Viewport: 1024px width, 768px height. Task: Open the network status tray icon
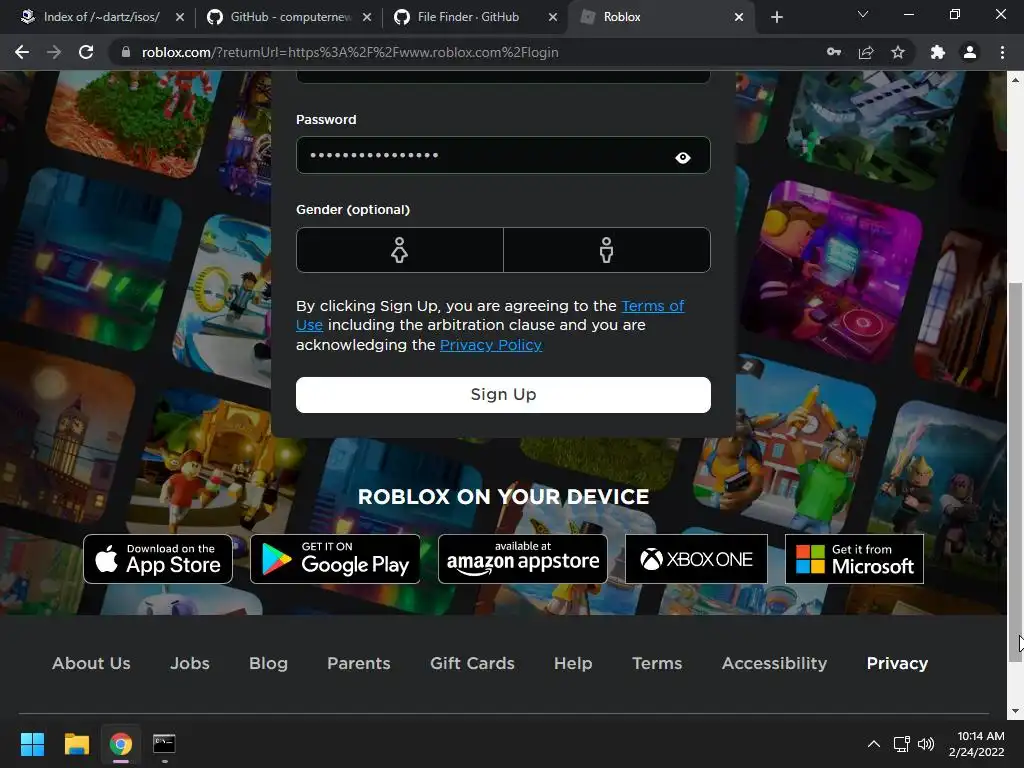902,744
